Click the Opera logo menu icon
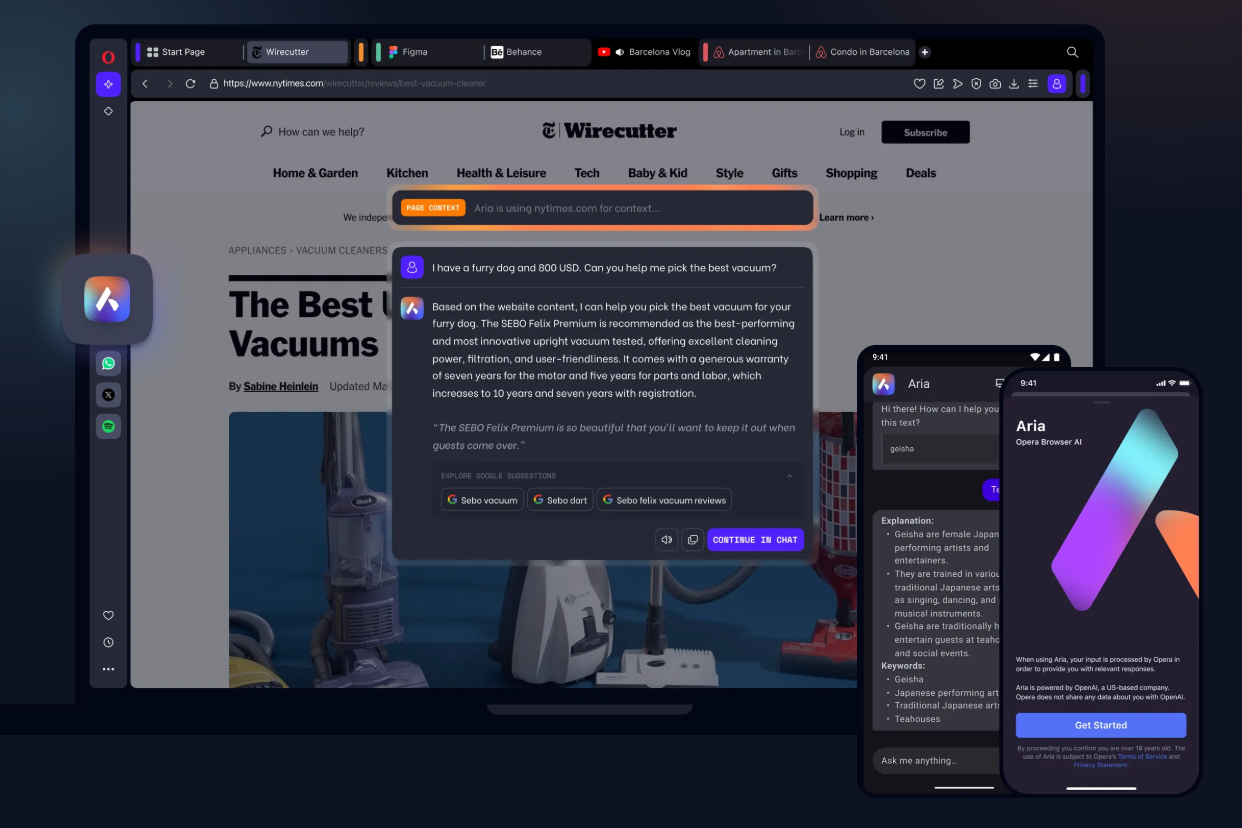Screen dimensions: 1242x828 coord(108,57)
